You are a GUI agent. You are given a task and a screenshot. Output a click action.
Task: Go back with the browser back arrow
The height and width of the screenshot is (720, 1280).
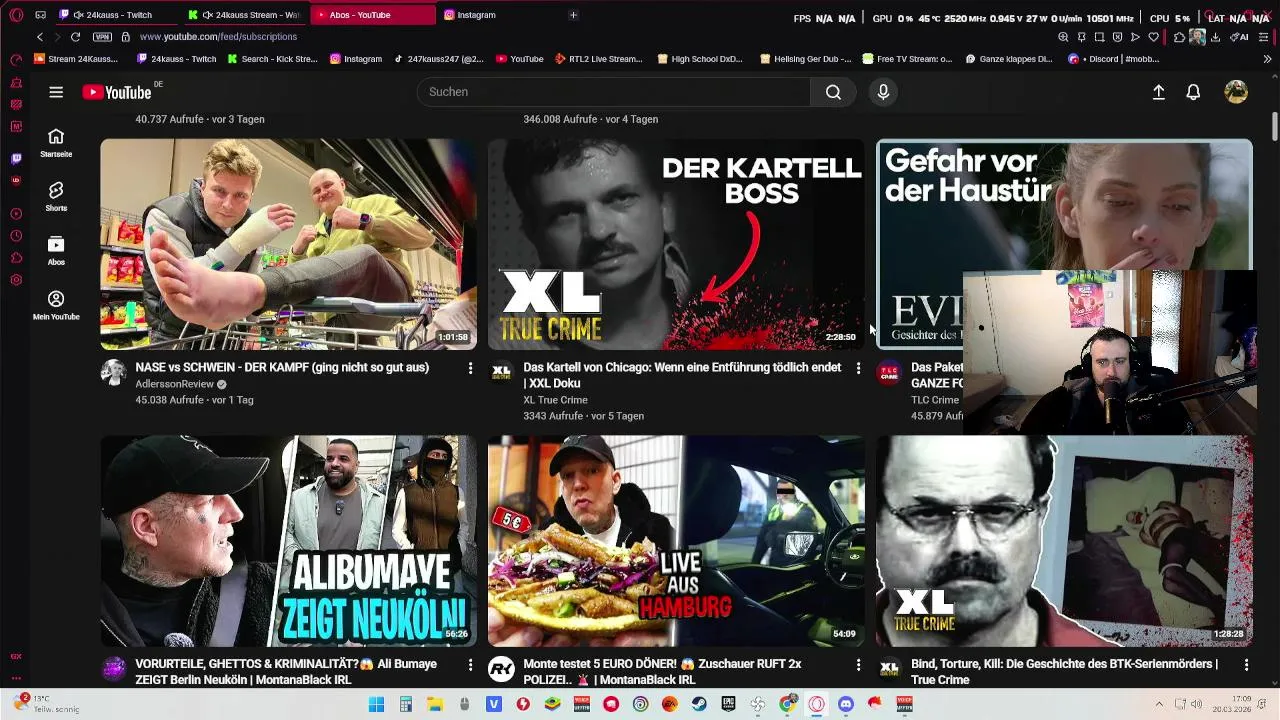click(40, 37)
